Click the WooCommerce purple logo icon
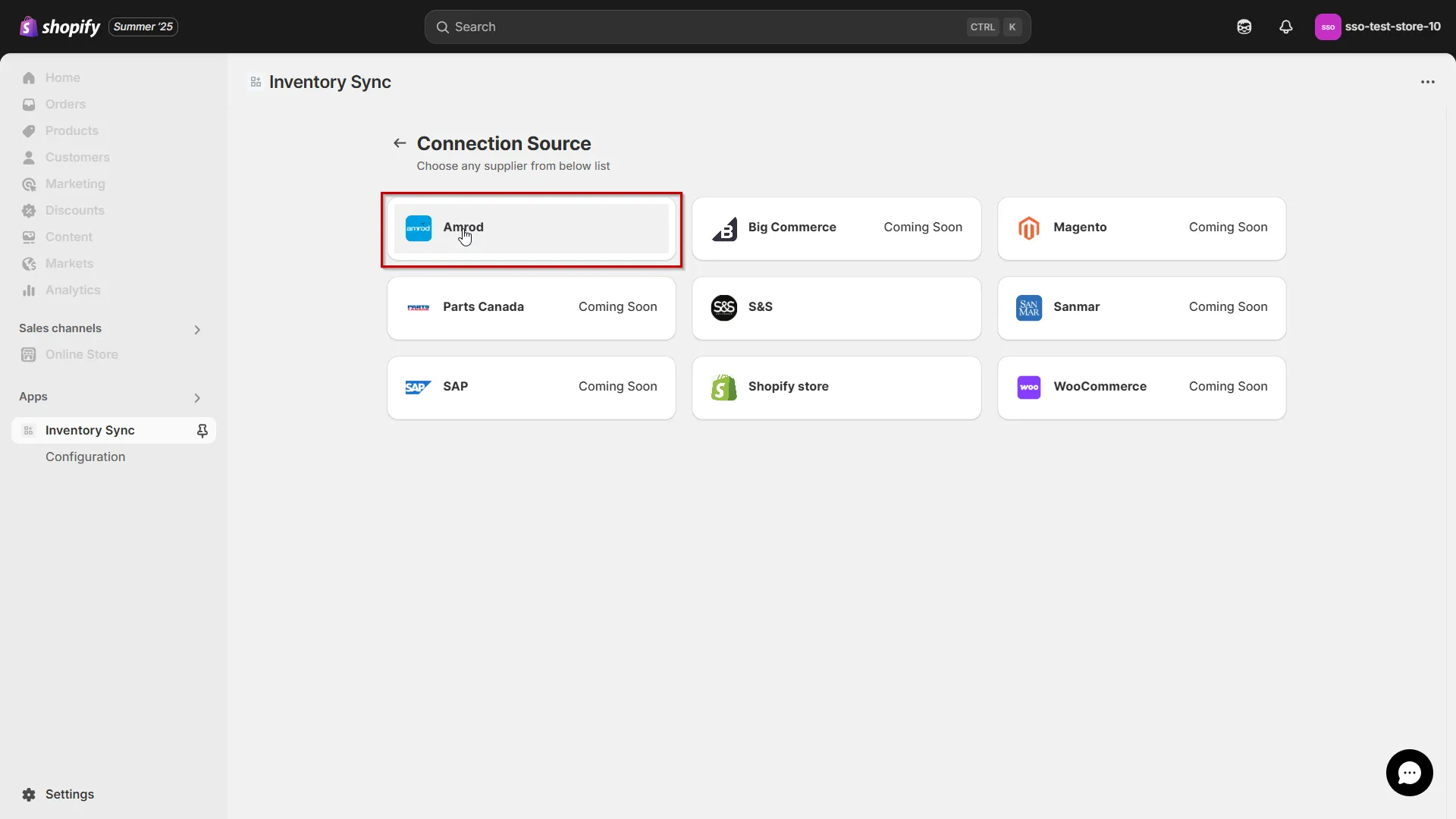Viewport: 1456px width, 819px height. click(1029, 388)
